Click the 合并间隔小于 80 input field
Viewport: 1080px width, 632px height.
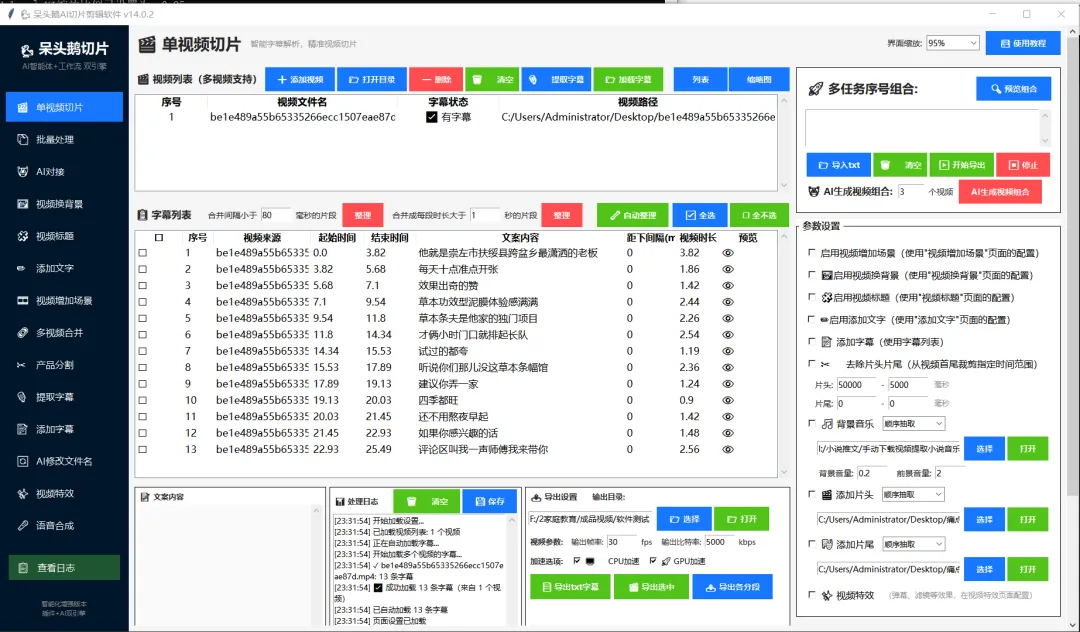[275, 215]
